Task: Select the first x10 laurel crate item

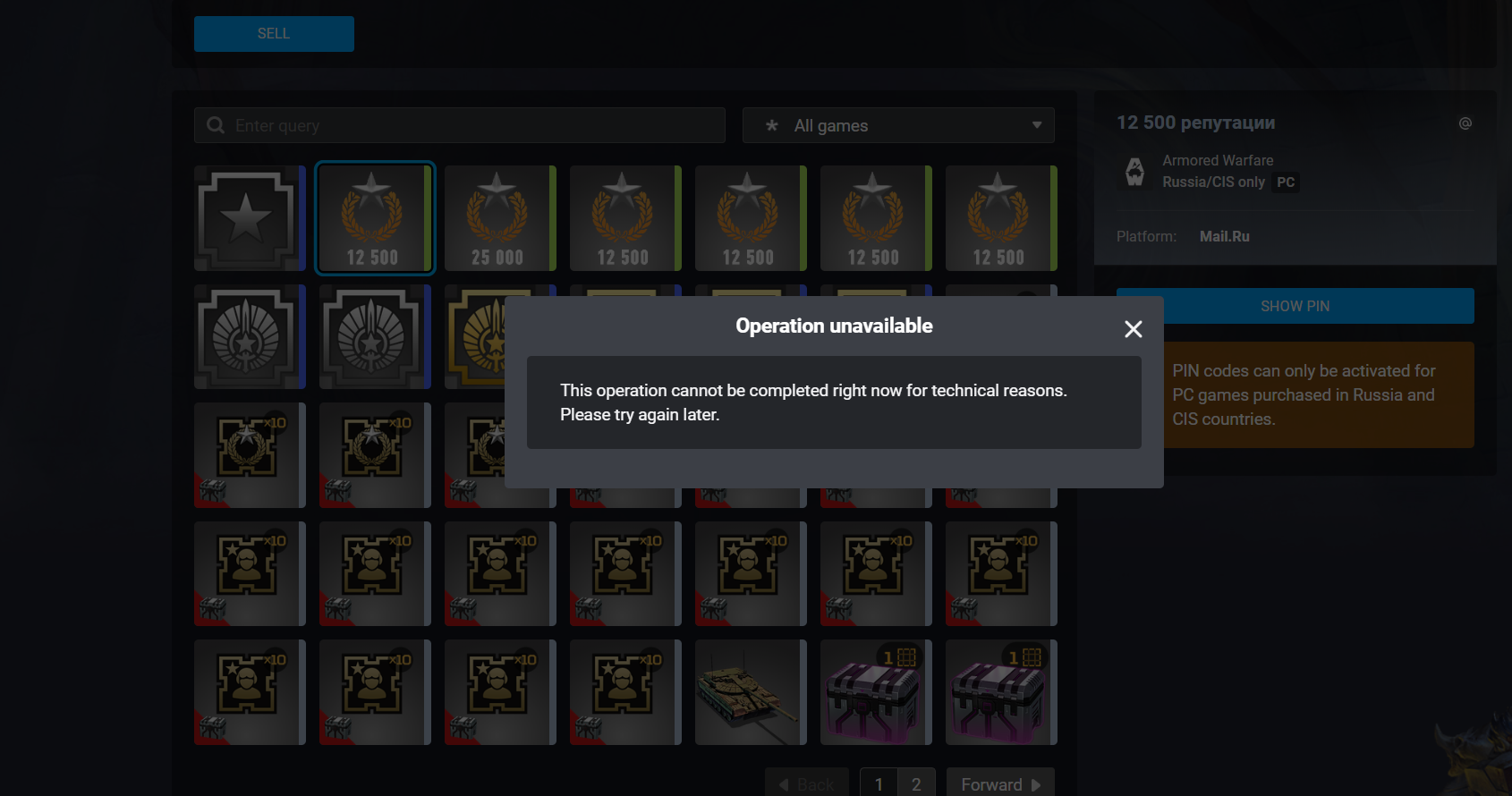Action: point(250,455)
